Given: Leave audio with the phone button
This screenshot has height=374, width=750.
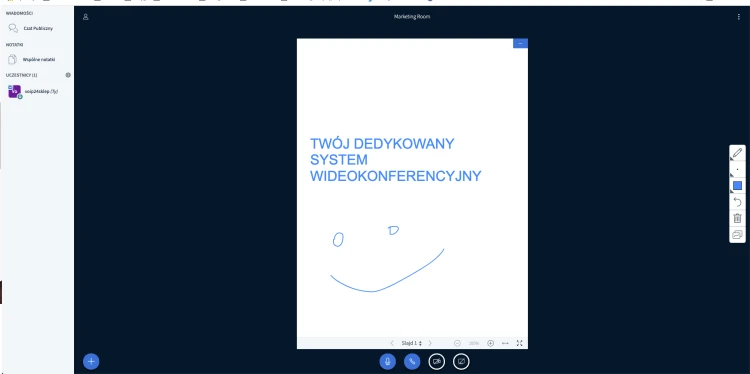Looking at the screenshot, I should point(412,361).
